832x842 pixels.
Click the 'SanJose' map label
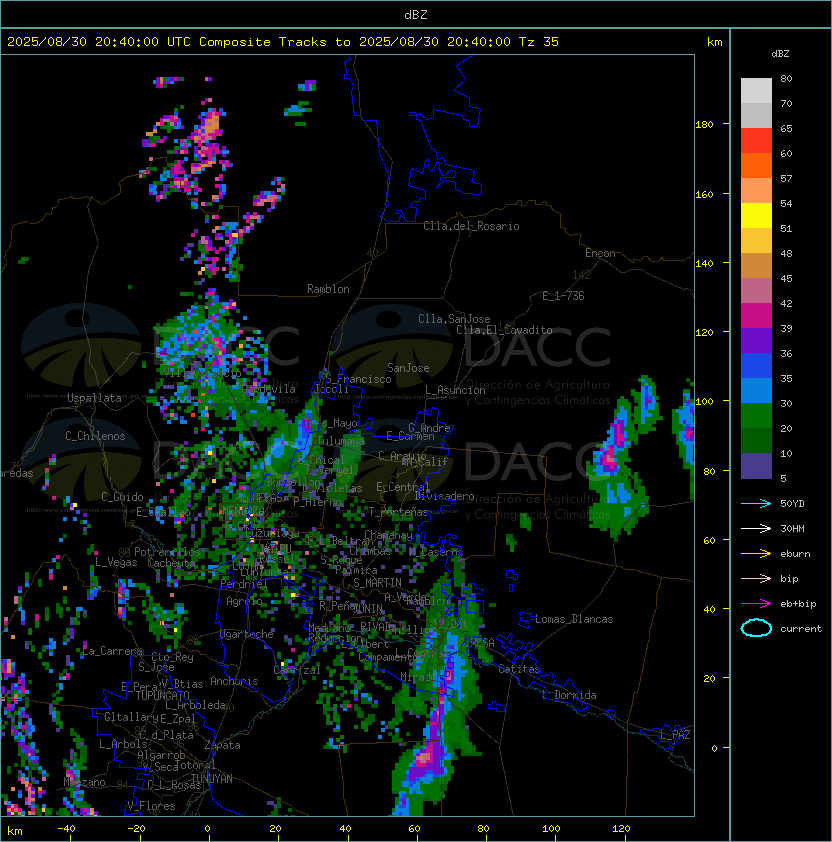pyautogui.click(x=408, y=368)
